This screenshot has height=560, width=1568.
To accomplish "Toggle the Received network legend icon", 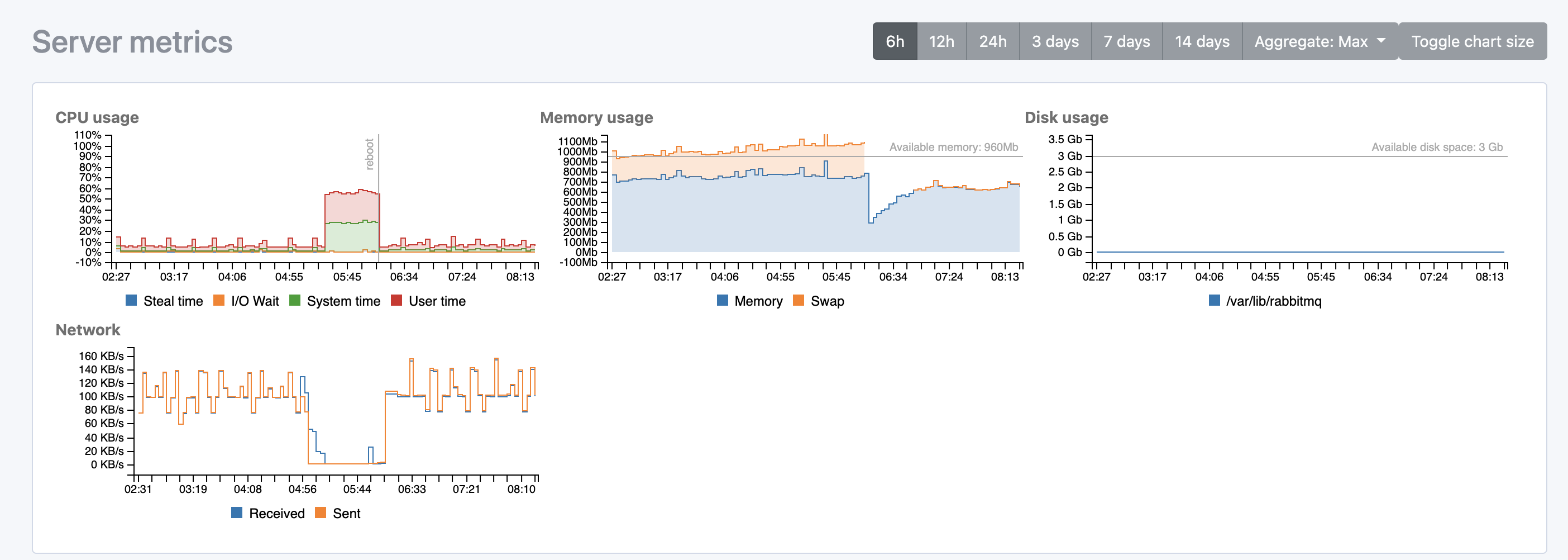I will [x=237, y=512].
